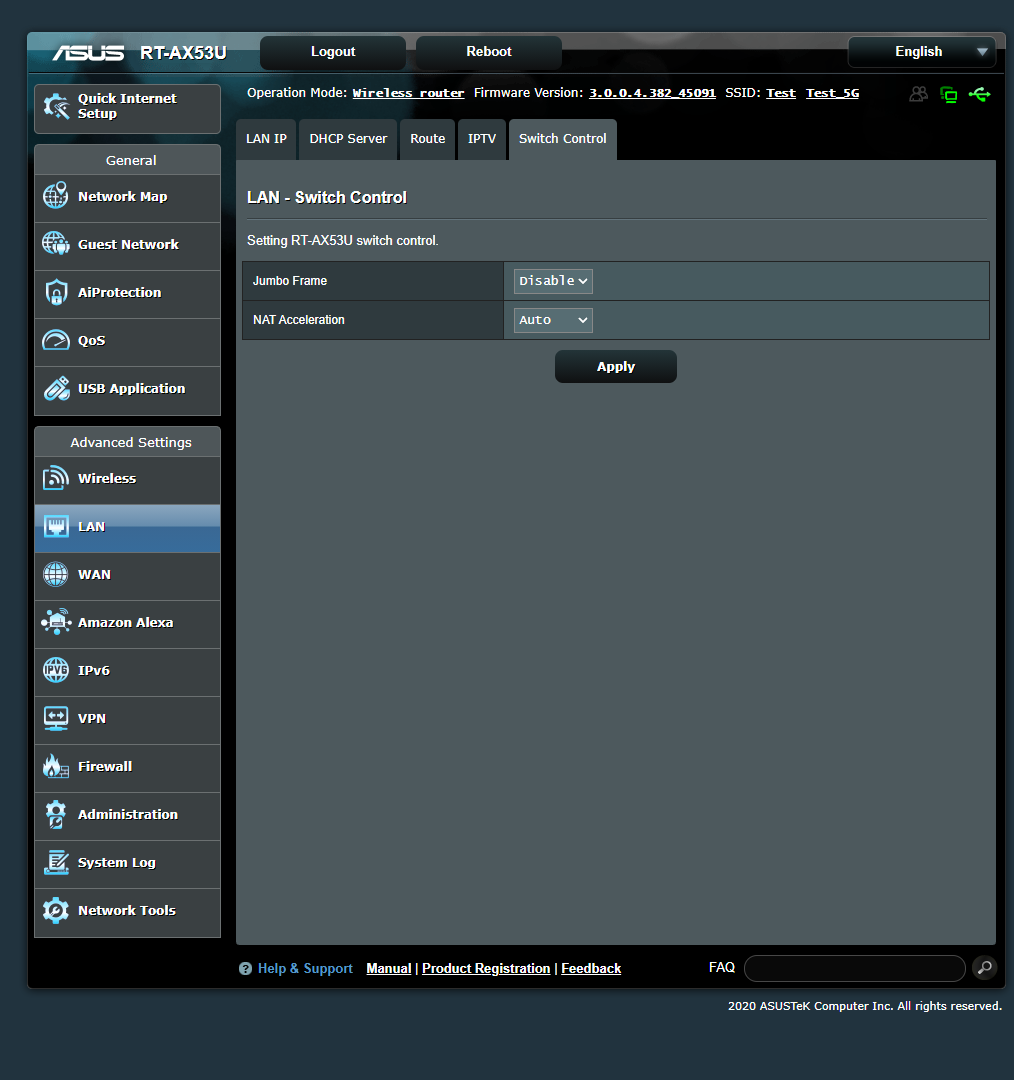Viewport: 1014px width, 1080px height.
Task: Open the Manual link
Action: tap(389, 968)
